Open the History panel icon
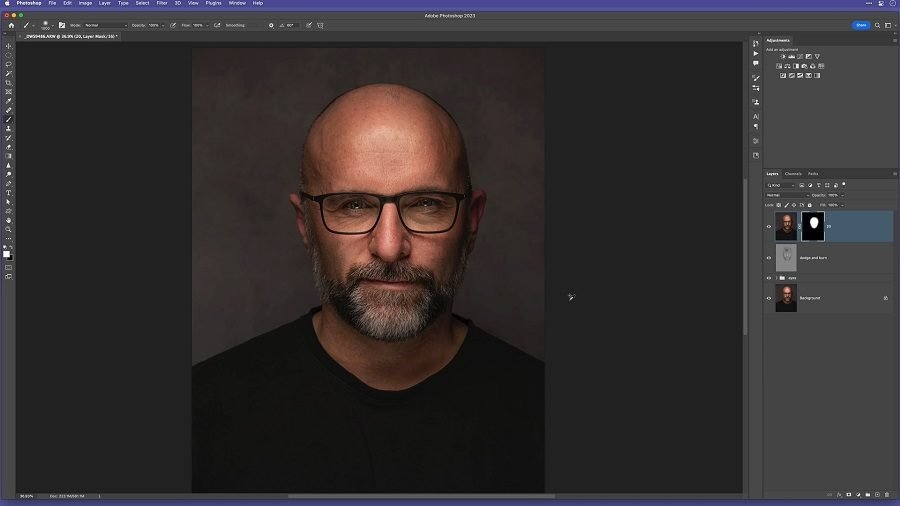The image size is (900, 506). coord(756,43)
